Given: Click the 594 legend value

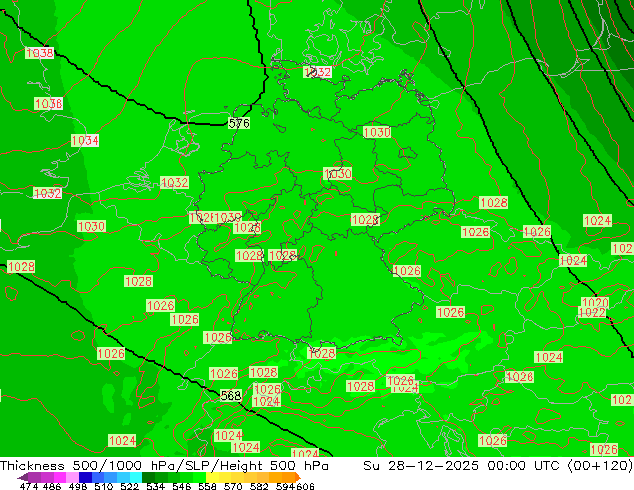Looking at the screenshot, I should point(285,486).
